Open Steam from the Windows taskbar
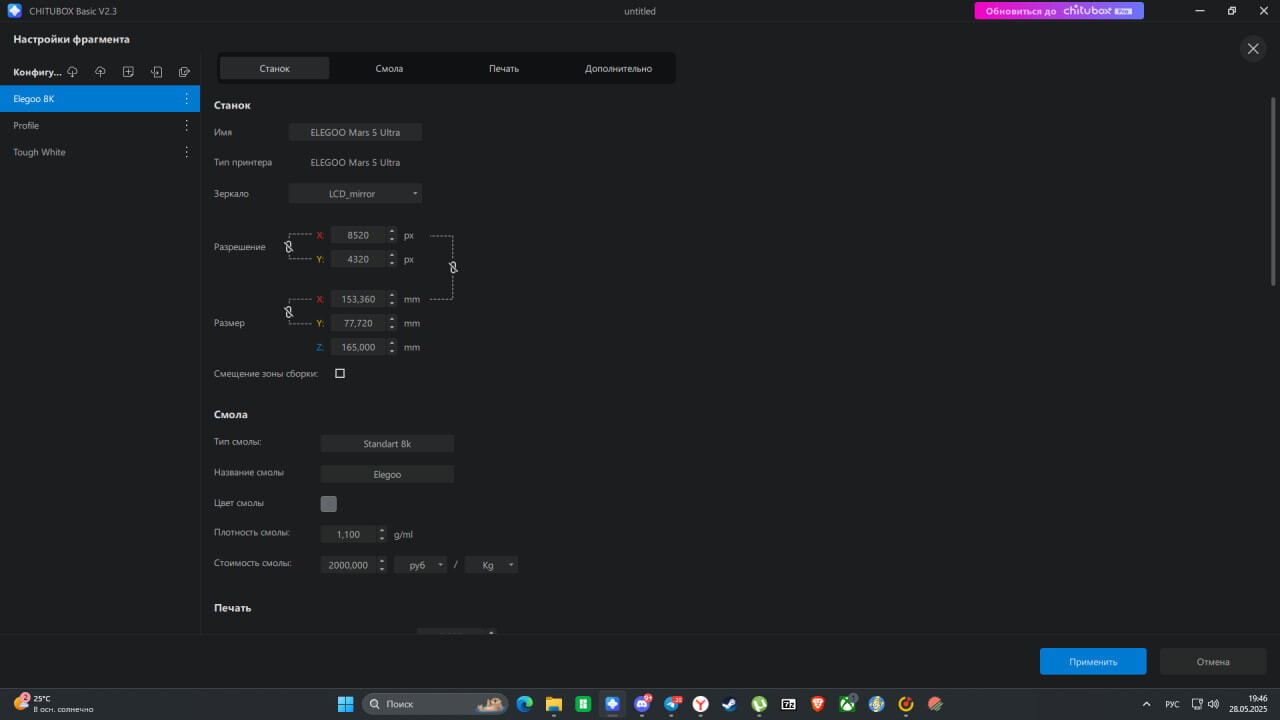 tap(730, 704)
